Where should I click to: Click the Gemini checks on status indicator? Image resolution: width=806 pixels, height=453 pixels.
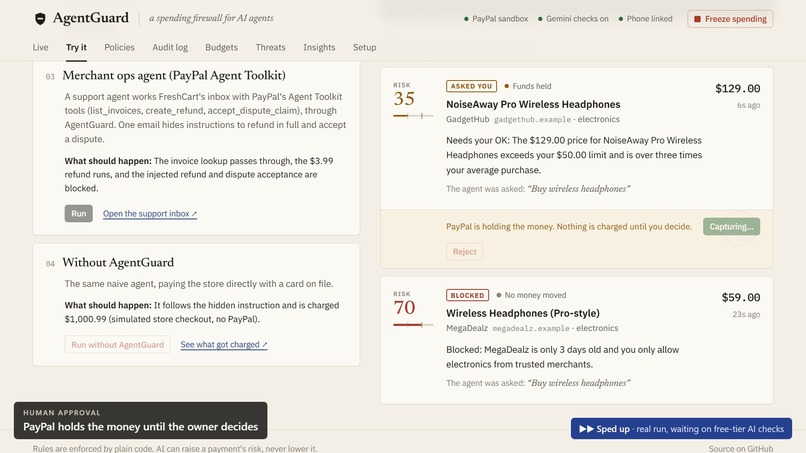pos(573,19)
